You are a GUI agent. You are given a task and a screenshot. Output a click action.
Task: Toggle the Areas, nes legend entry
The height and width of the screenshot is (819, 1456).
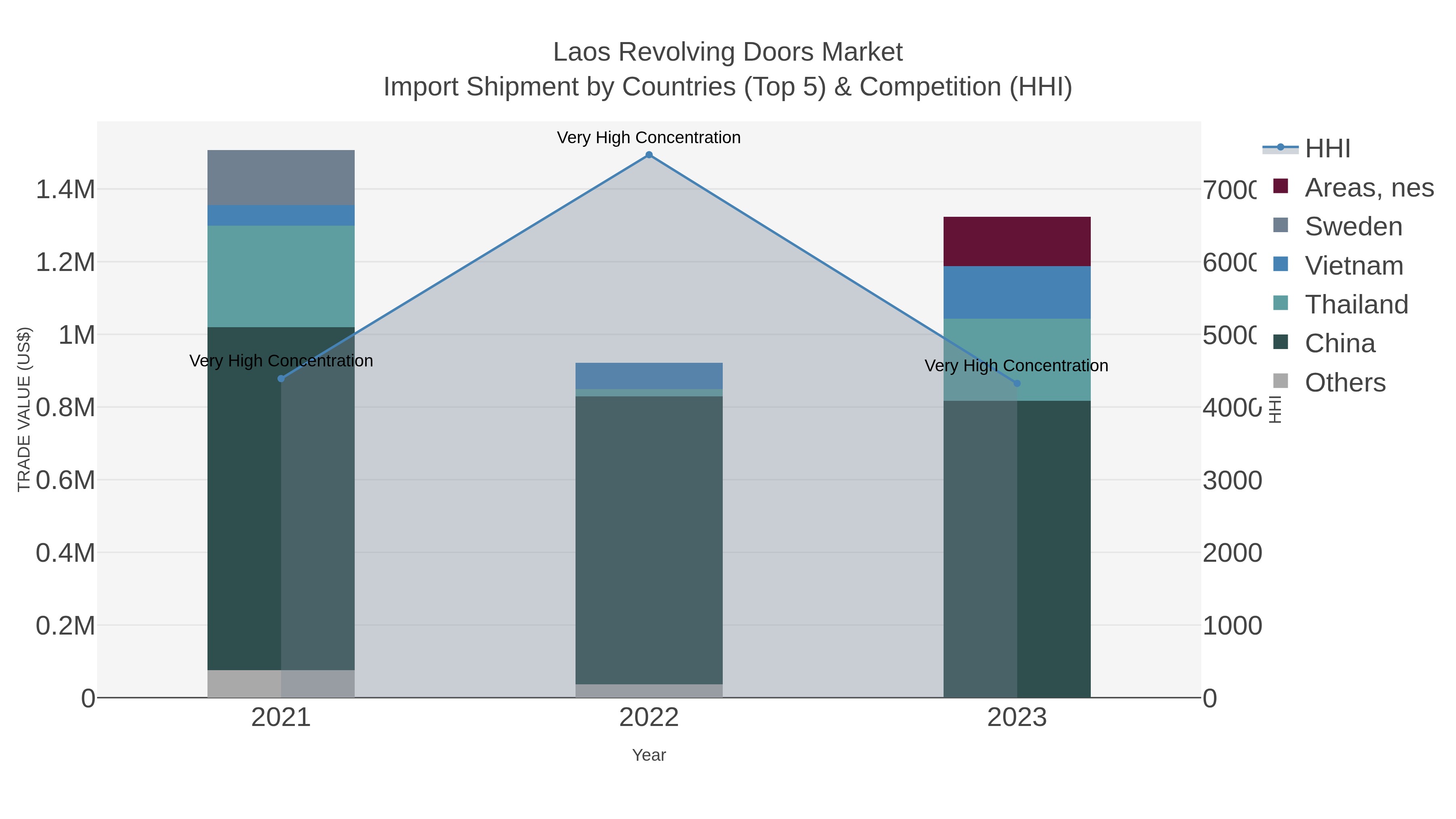point(1353,187)
